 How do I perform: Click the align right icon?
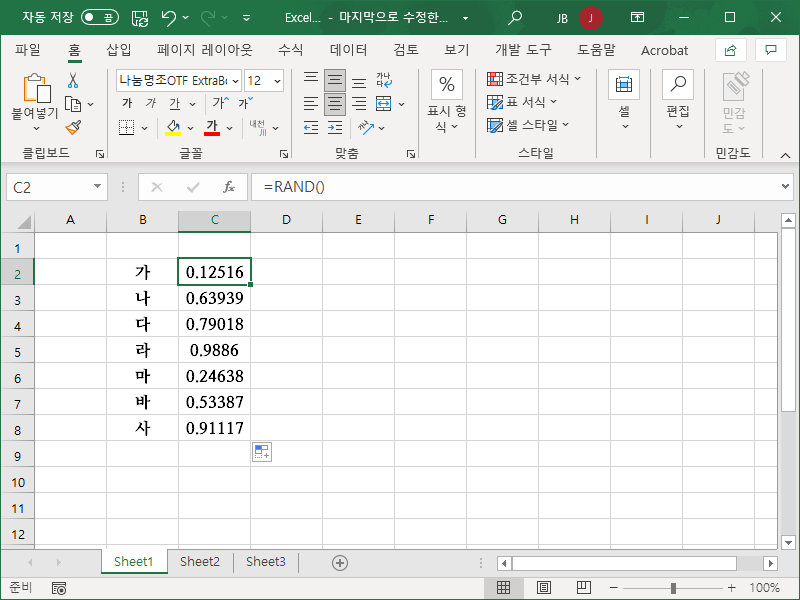pyautogui.click(x=359, y=104)
